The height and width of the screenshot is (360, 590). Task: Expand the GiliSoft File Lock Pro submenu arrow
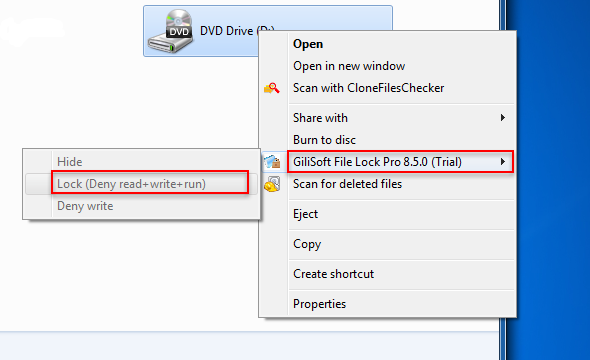point(503,162)
